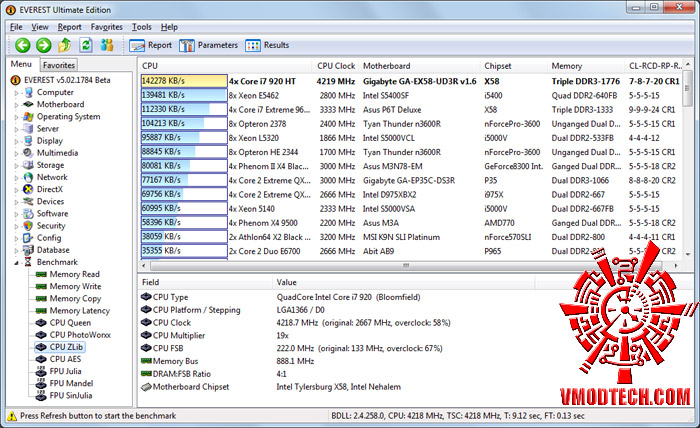The height and width of the screenshot is (428, 700).
Task: Click the Network tree icon
Action: coord(28,177)
